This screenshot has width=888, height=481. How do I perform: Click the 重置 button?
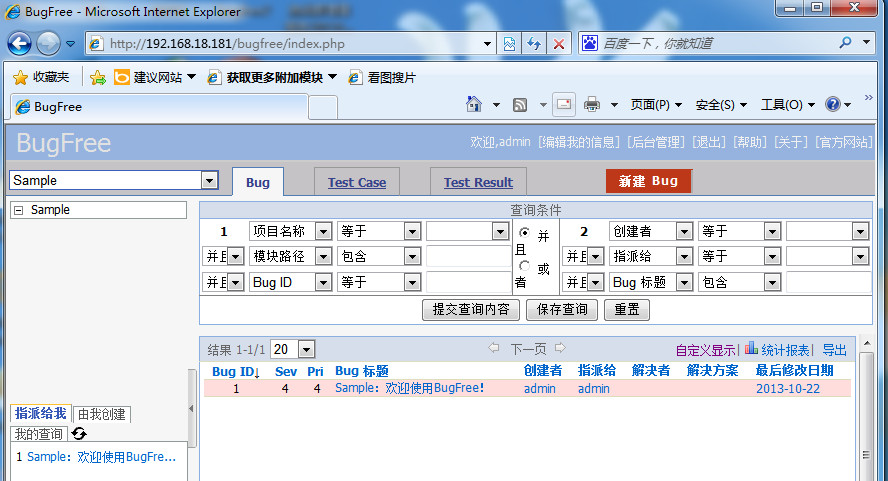coord(627,309)
